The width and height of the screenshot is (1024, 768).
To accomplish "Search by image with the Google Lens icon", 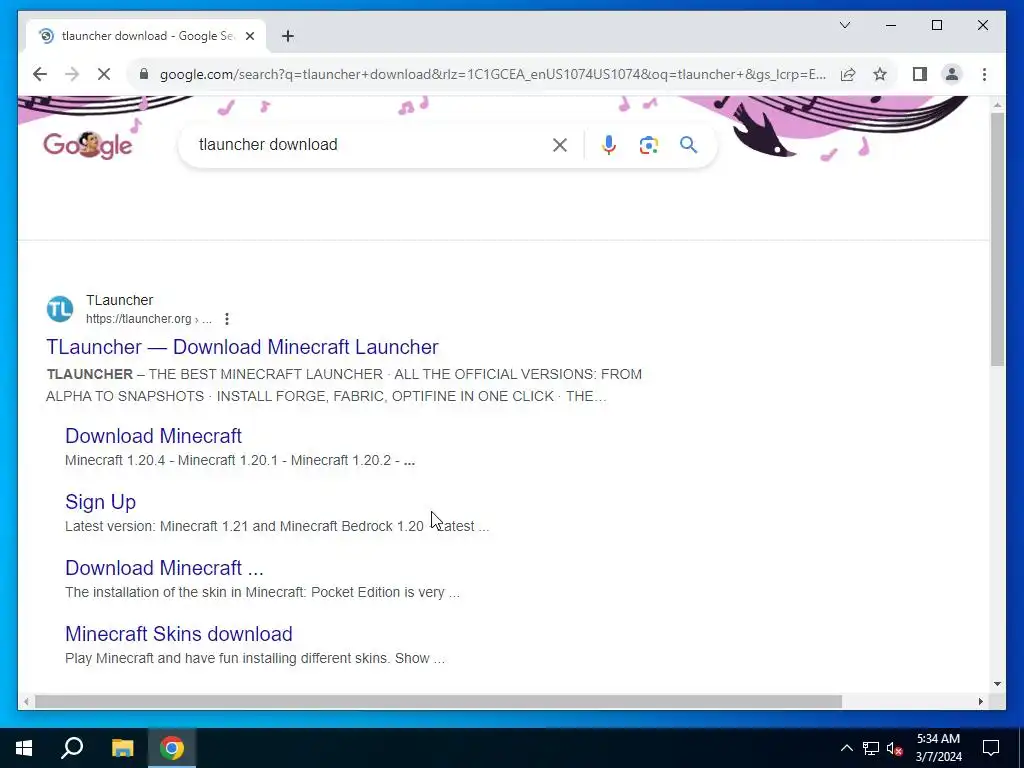I will 648,145.
